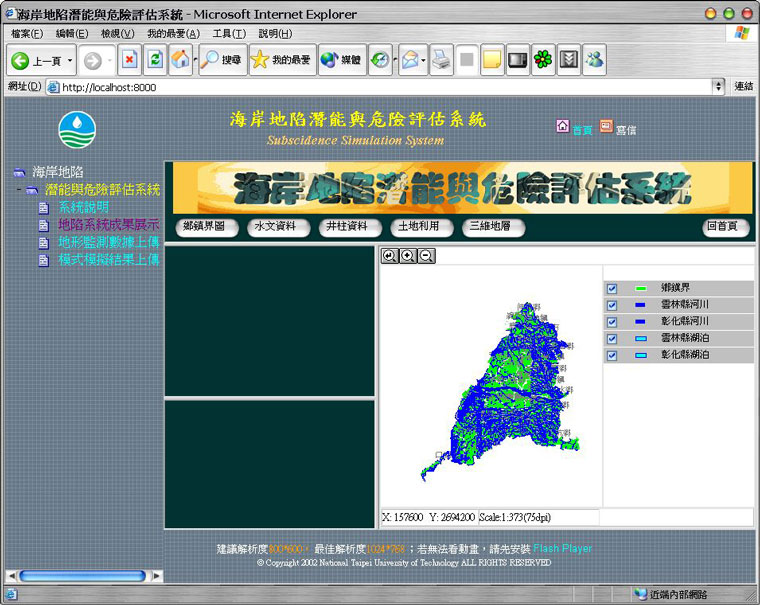Open the 檢視(V) menu

pos(117,34)
